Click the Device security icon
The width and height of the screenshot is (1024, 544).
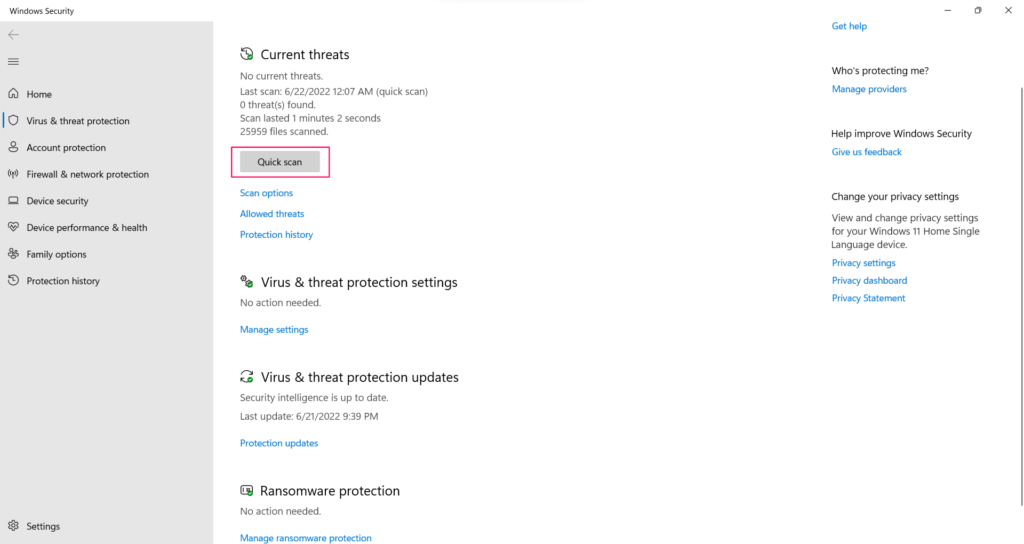coord(13,201)
